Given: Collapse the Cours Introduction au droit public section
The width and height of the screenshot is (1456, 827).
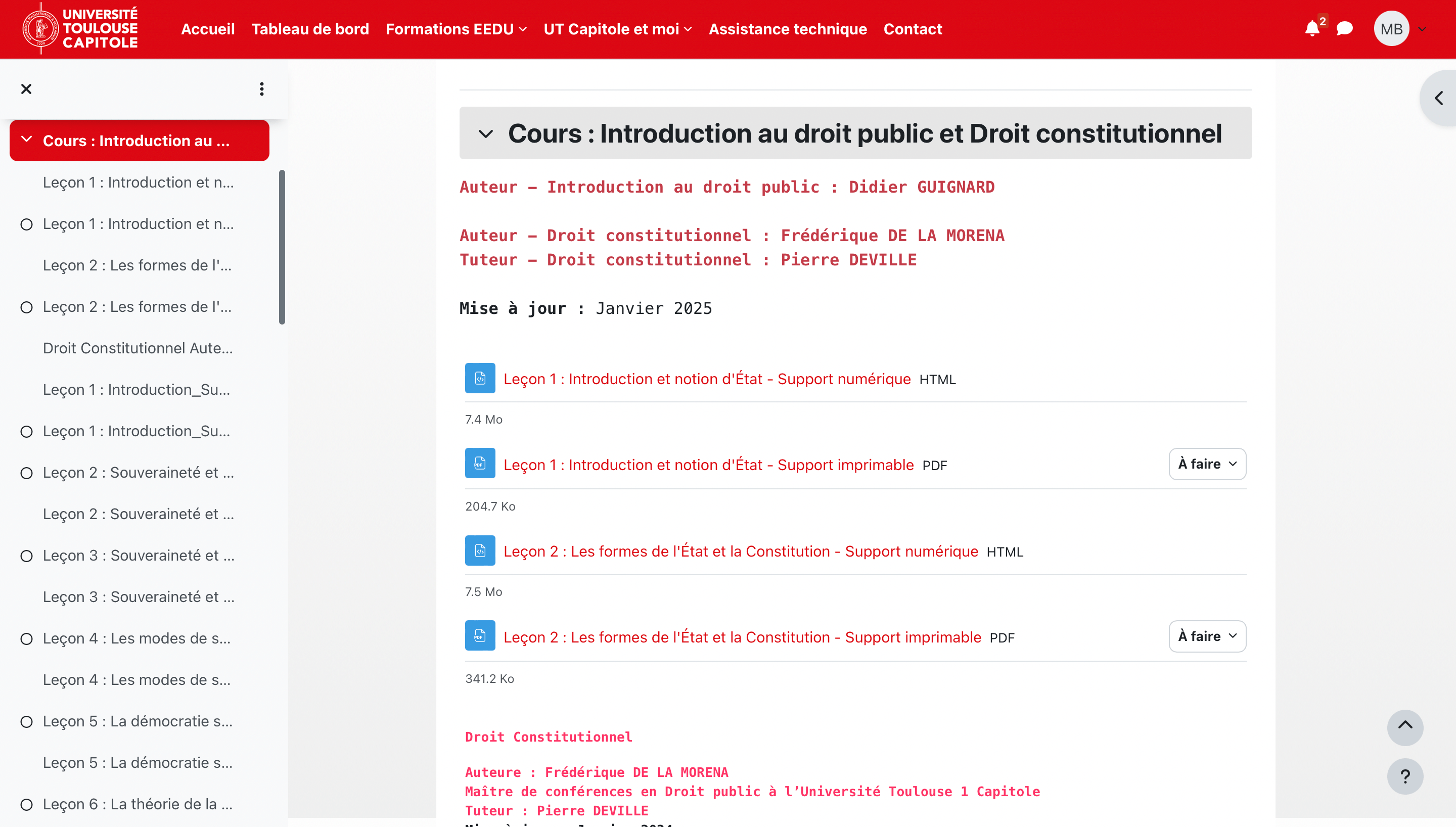Looking at the screenshot, I should (x=485, y=134).
